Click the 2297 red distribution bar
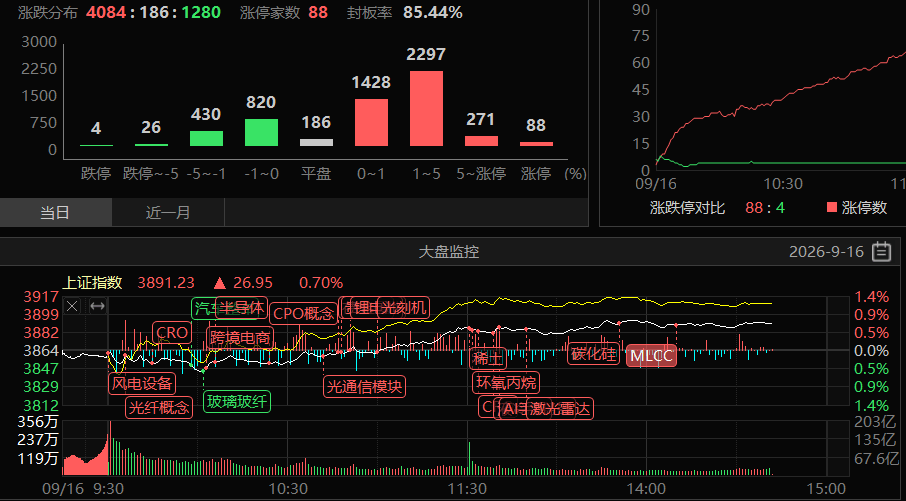The width and height of the screenshot is (906, 501). pyautogui.click(x=426, y=109)
